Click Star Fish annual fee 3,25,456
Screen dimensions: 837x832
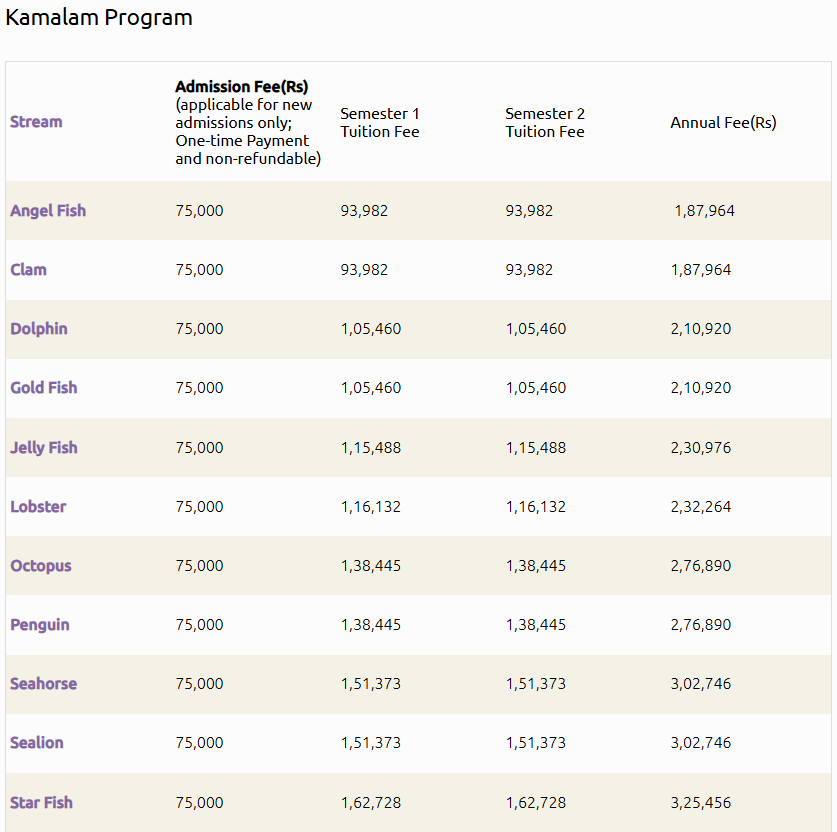pyautogui.click(x=701, y=803)
